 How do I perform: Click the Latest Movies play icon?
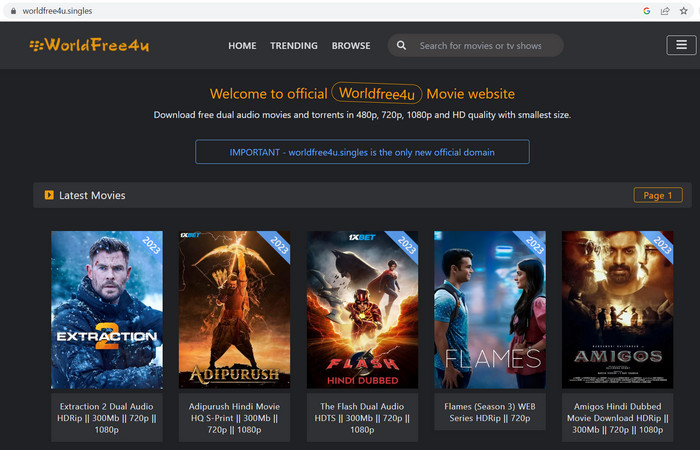49,195
